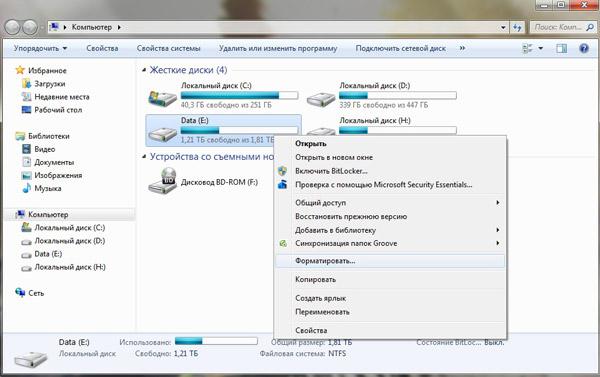Click the Back navigation arrow button
The image size is (600, 377).
[x=13, y=27]
